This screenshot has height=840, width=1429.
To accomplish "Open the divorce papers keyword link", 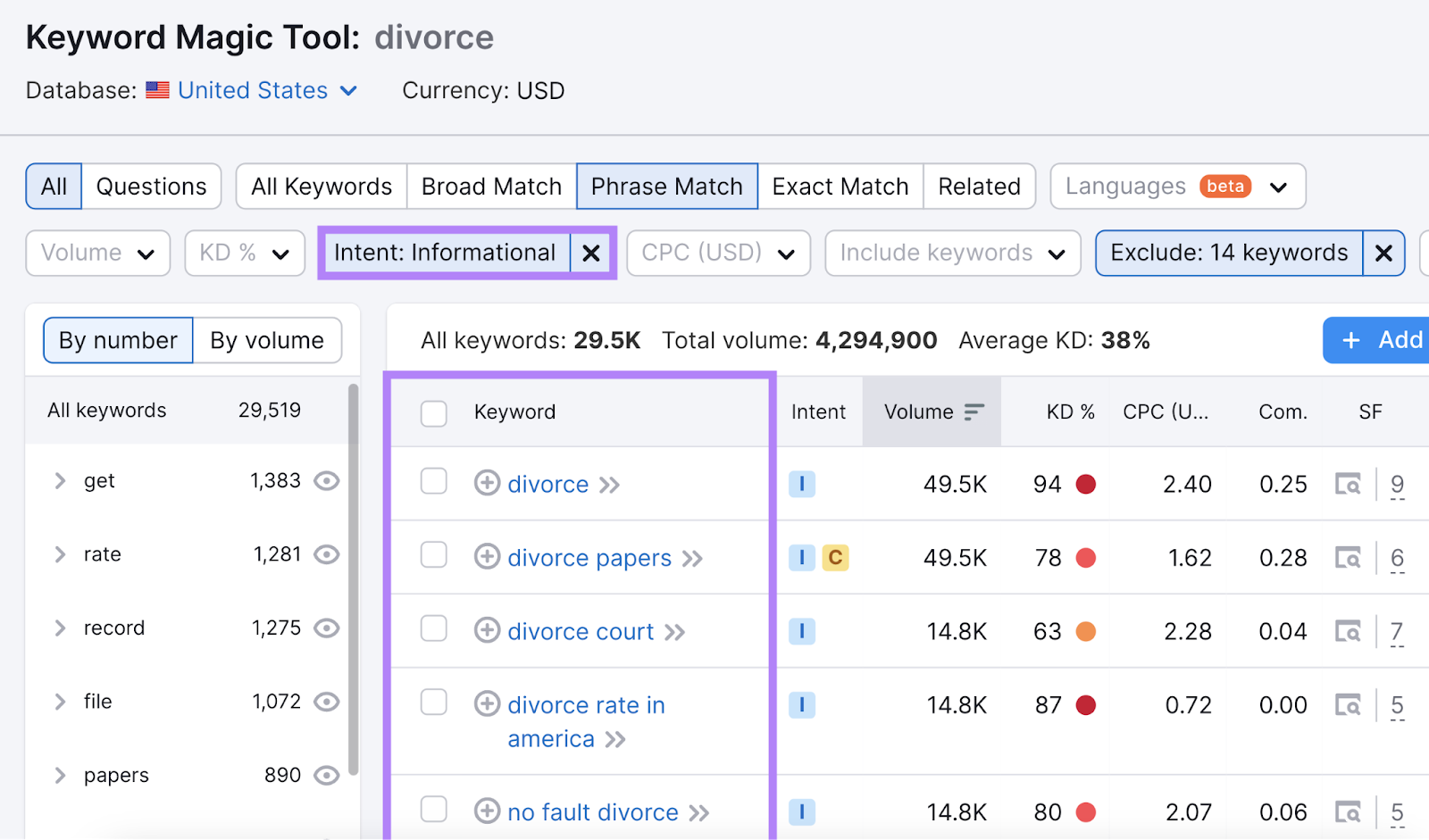I will [x=589, y=558].
